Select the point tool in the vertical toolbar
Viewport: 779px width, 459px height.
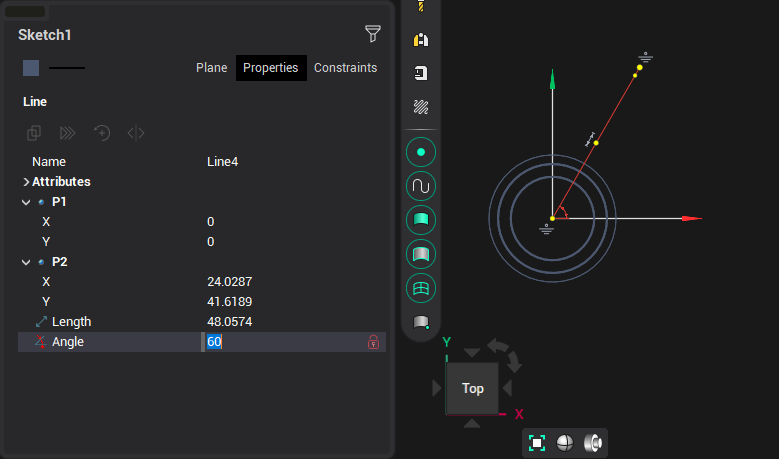(x=421, y=152)
